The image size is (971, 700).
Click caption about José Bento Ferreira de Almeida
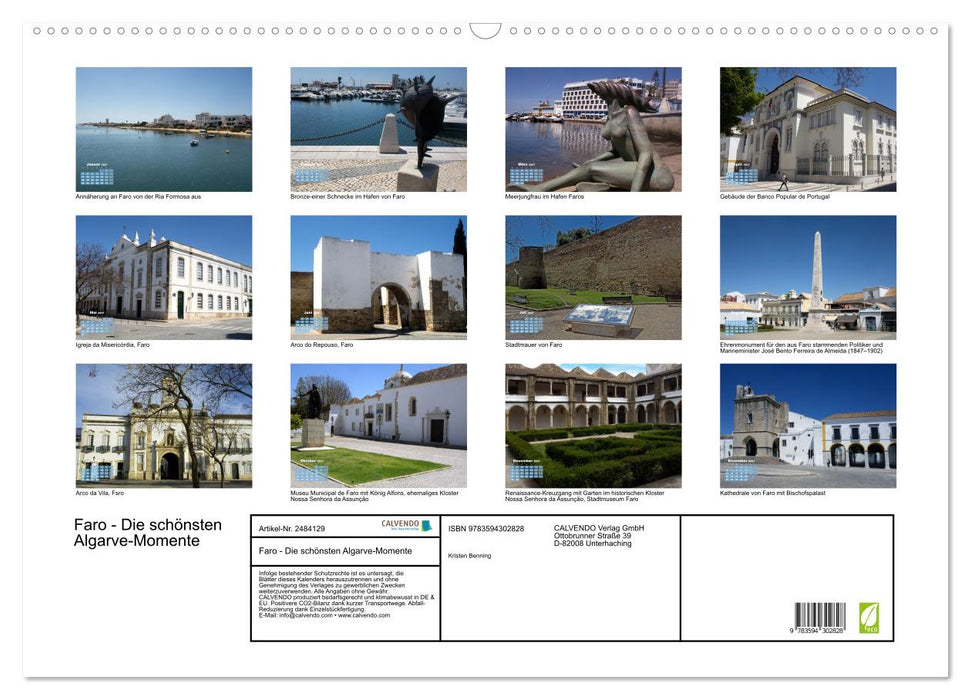tap(801, 348)
